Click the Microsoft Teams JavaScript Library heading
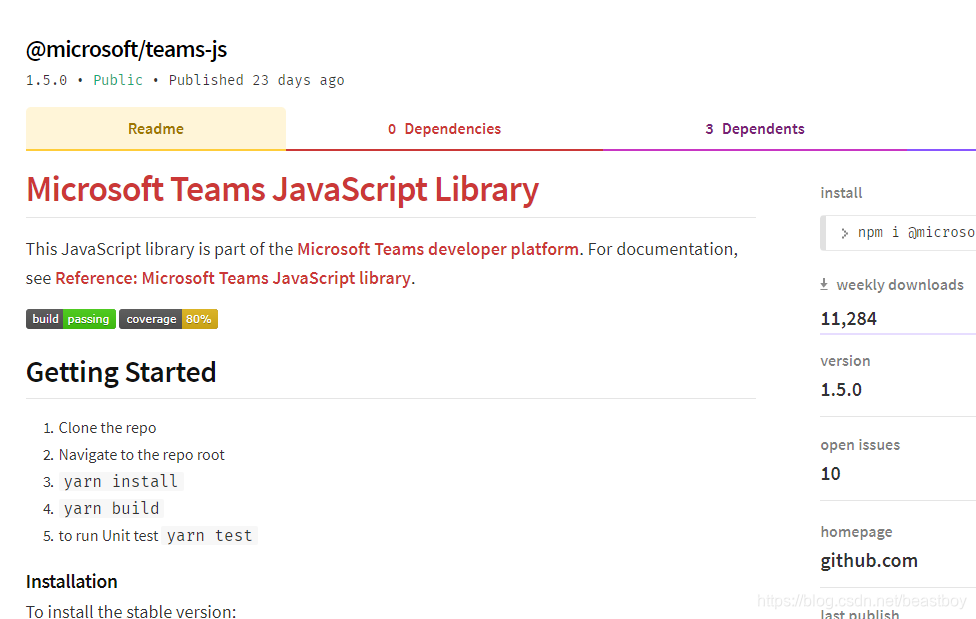Image resolution: width=976 pixels, height=619 pixels. [x=282, y=189]
